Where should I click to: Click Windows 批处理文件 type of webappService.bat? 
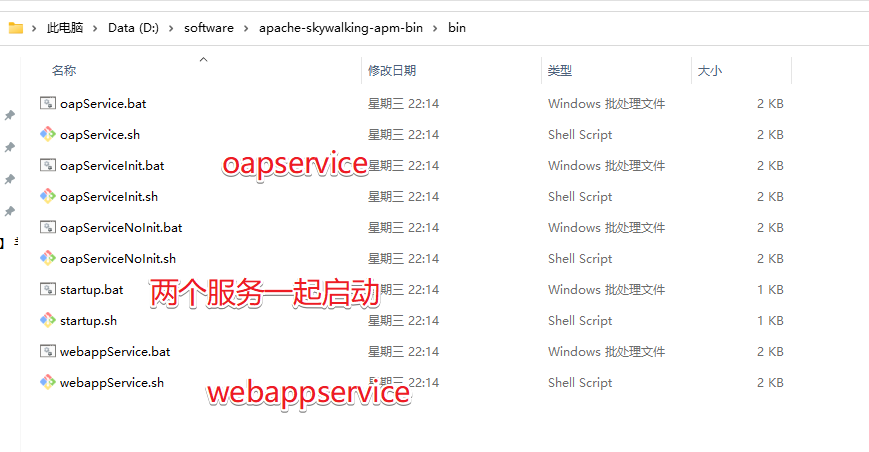coord(606,352)
